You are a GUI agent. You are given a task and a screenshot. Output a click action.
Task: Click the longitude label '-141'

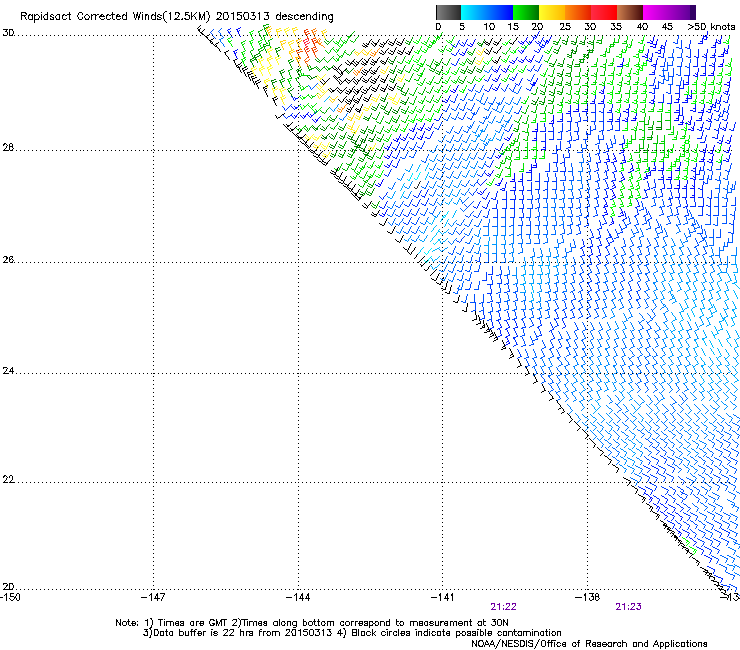point(443,597)
